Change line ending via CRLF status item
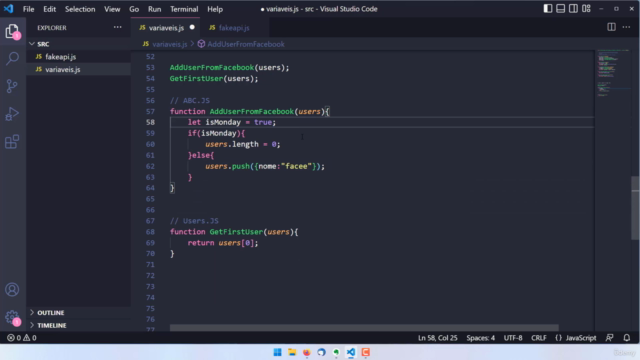This screenshot has width=640, height=360. click(x=539, y=338)
